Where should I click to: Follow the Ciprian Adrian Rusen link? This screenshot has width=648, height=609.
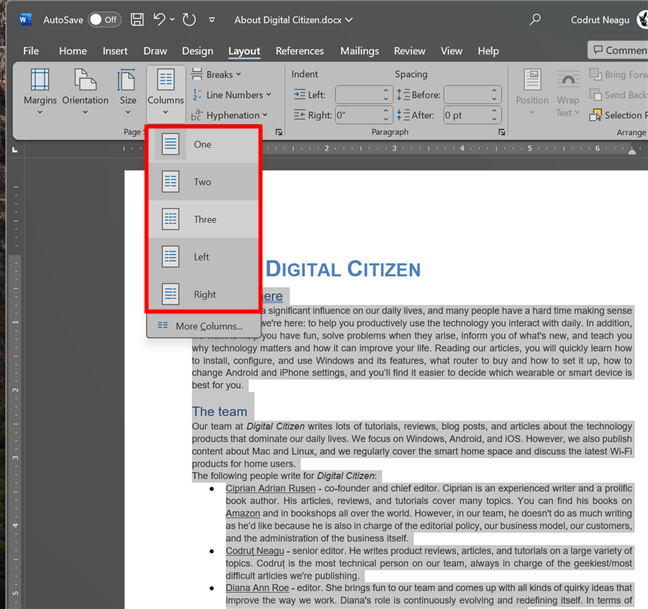click(270, 488)
